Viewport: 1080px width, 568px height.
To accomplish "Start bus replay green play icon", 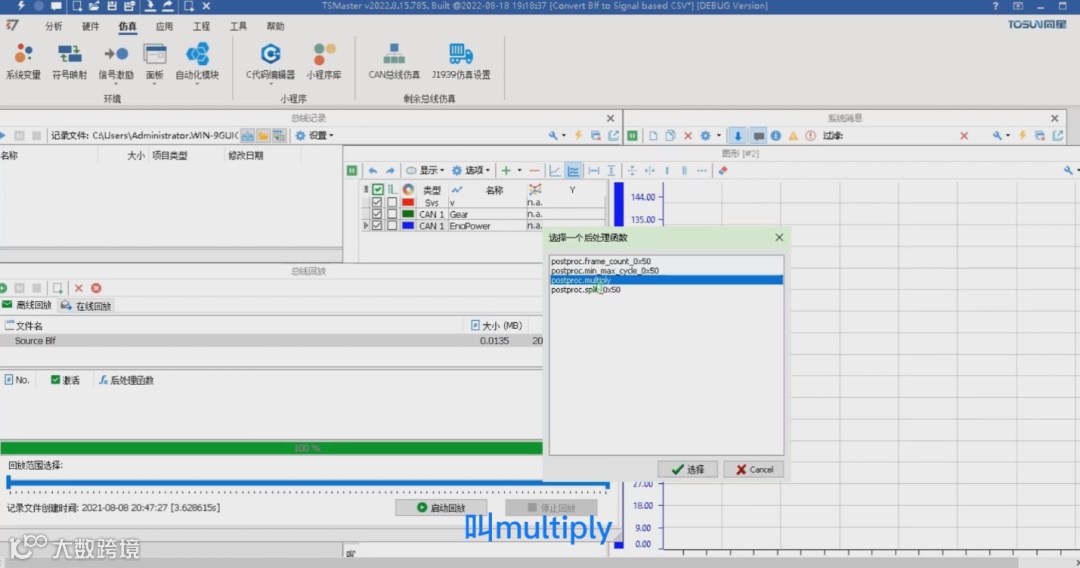I will pyautogui.click(x=3, y=288).
